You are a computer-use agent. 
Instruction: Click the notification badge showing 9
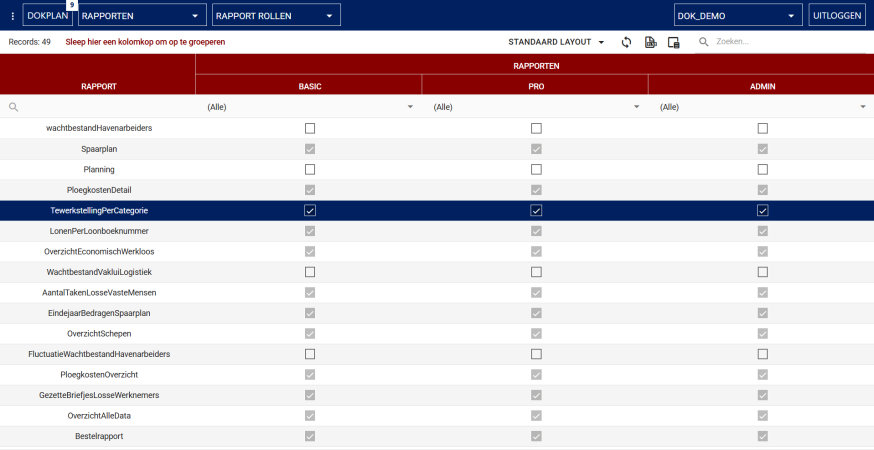[71, 5]
